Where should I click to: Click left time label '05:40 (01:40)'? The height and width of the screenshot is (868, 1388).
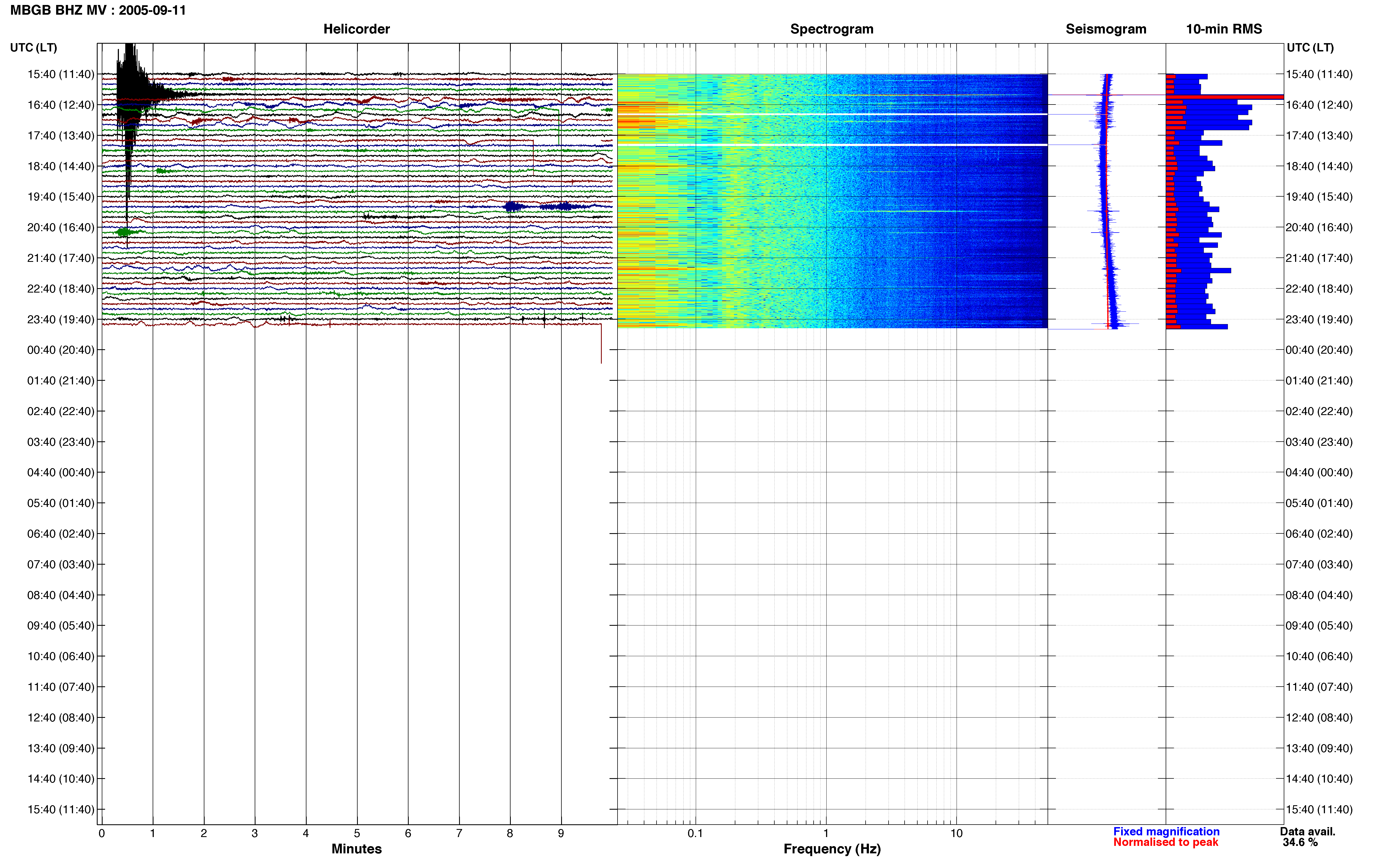[x=61, y=503]
